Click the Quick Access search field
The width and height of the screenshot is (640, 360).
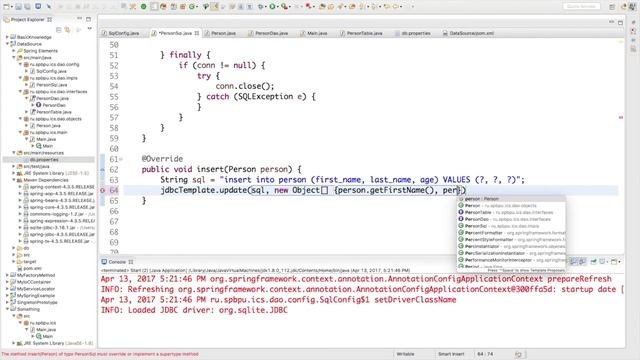pos(582,6)
